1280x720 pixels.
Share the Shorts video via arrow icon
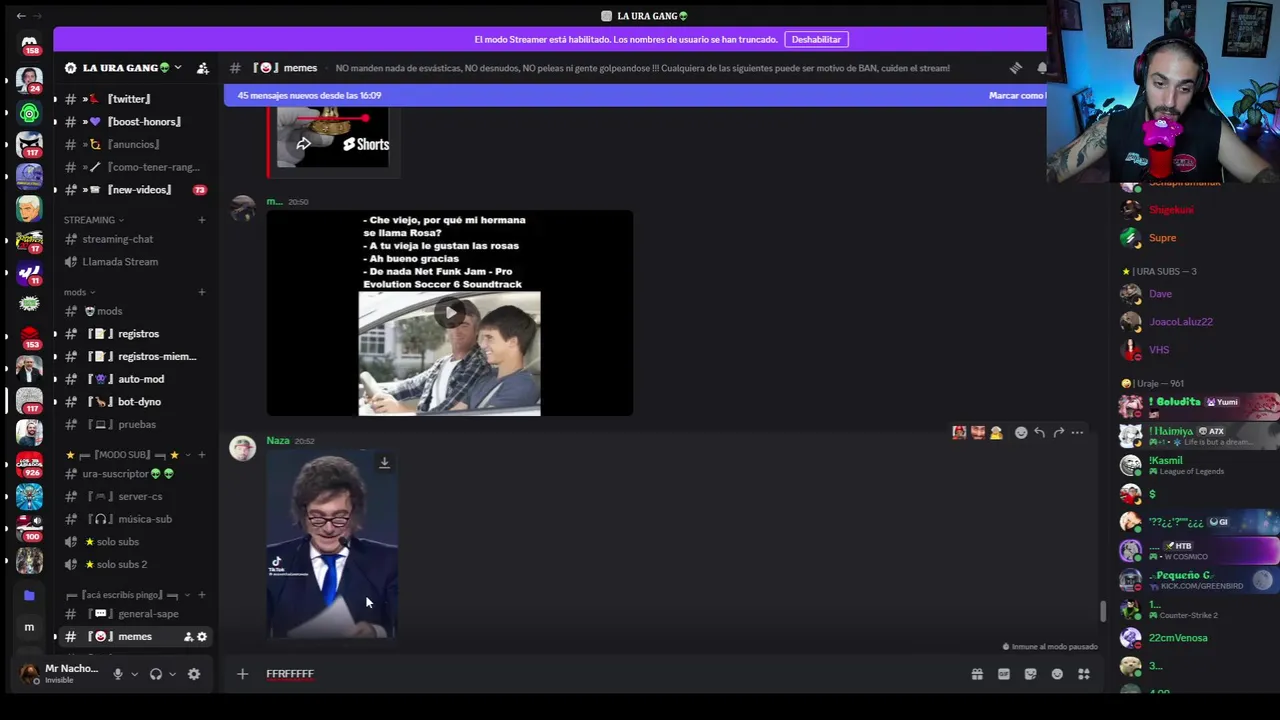point(303,144)
